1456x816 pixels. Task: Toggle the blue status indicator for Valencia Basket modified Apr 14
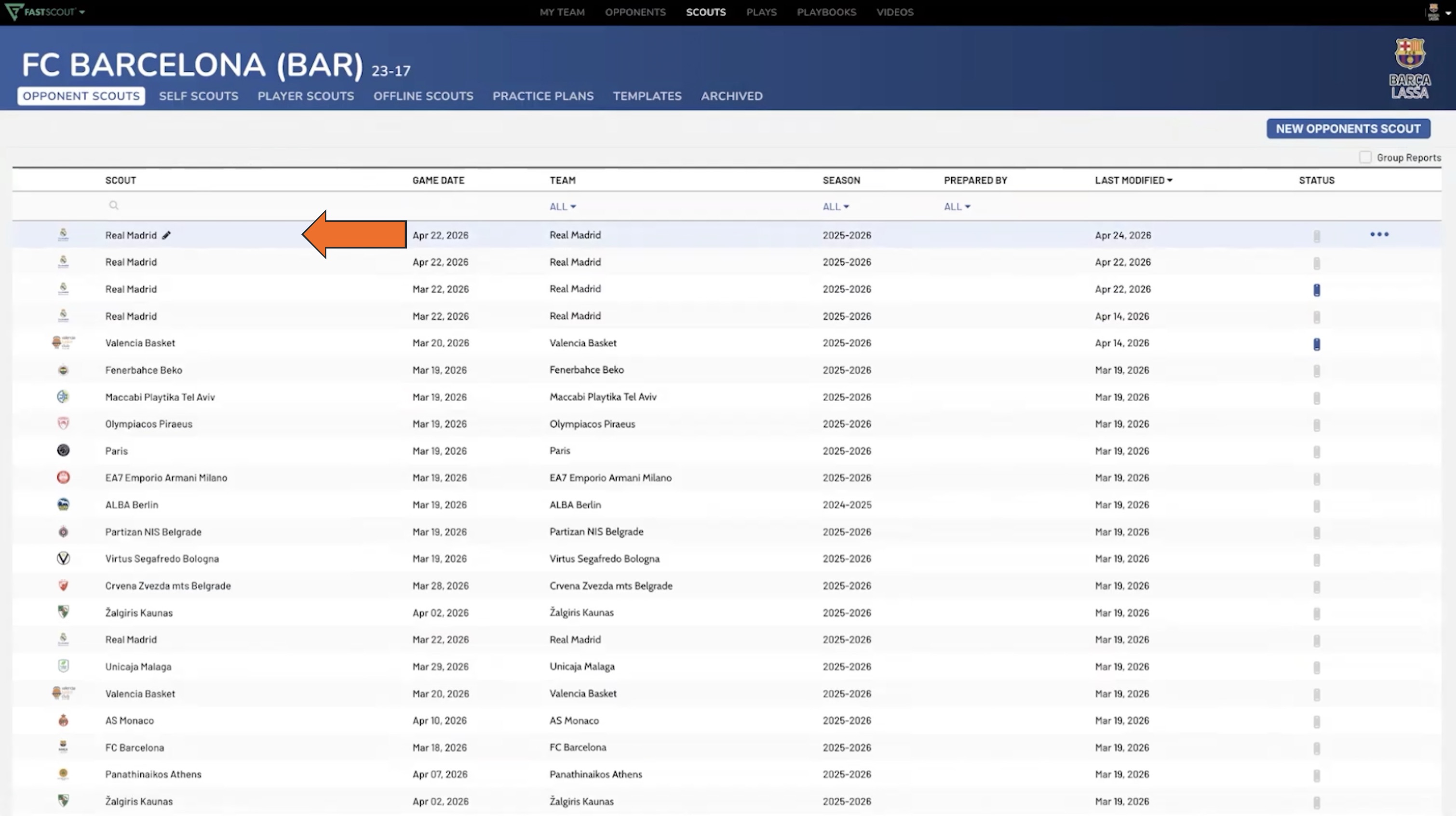pos(1316,344)
